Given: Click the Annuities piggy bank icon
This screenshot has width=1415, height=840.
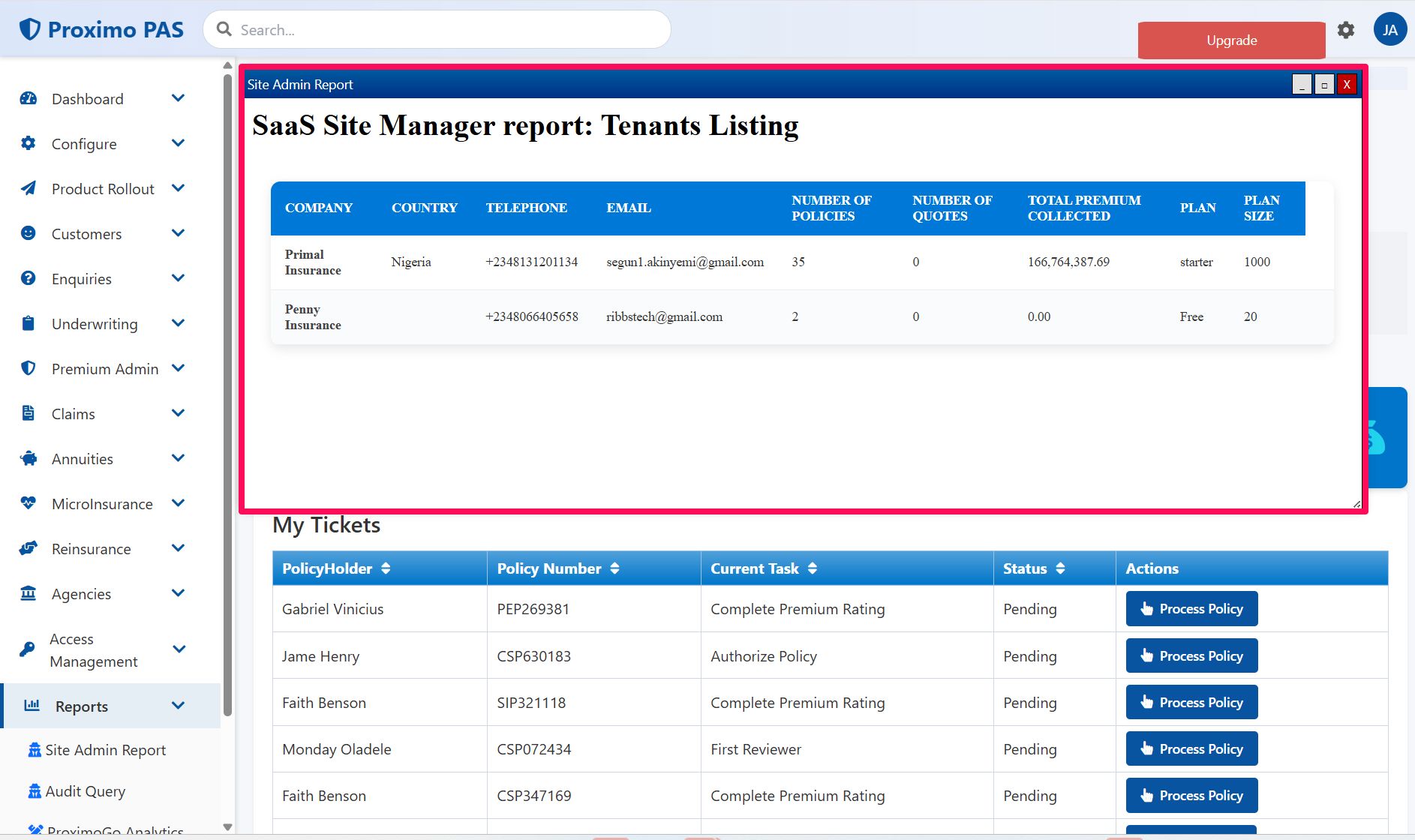Looking at the screenshot, I should coord(29,458).
